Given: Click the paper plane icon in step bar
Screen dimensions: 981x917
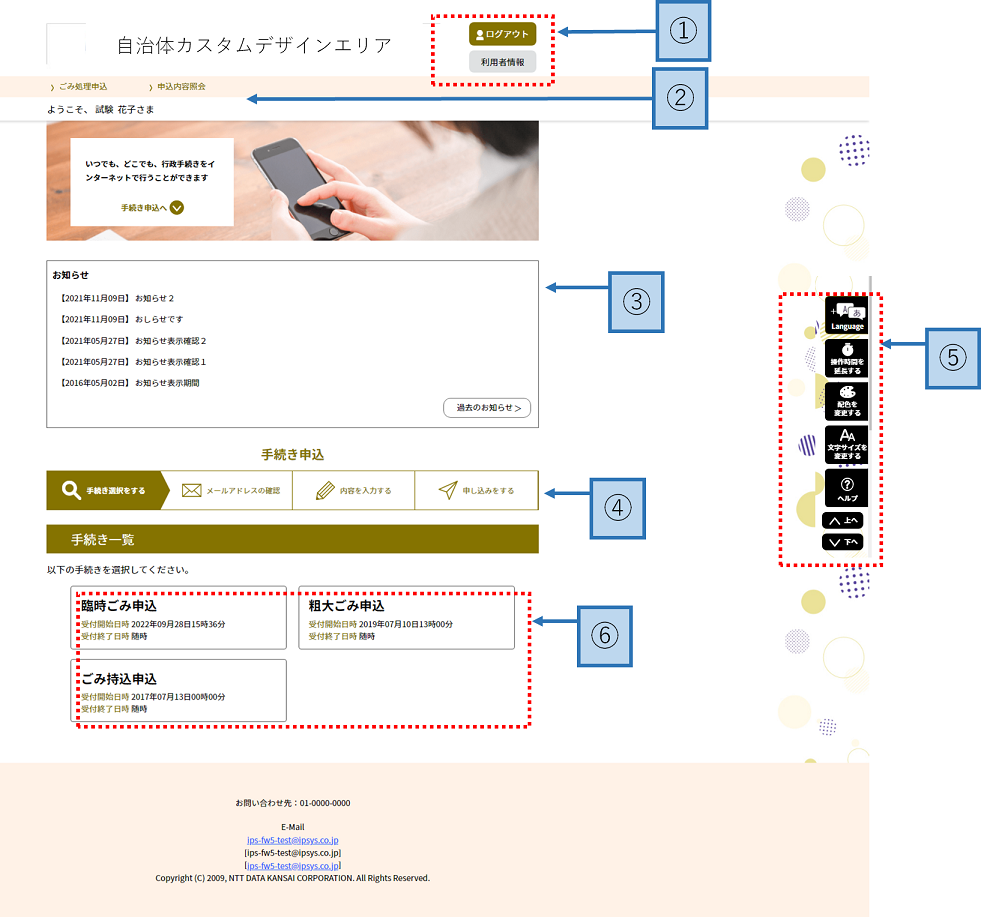Looking at the screenshot, I should pos(448,490).
